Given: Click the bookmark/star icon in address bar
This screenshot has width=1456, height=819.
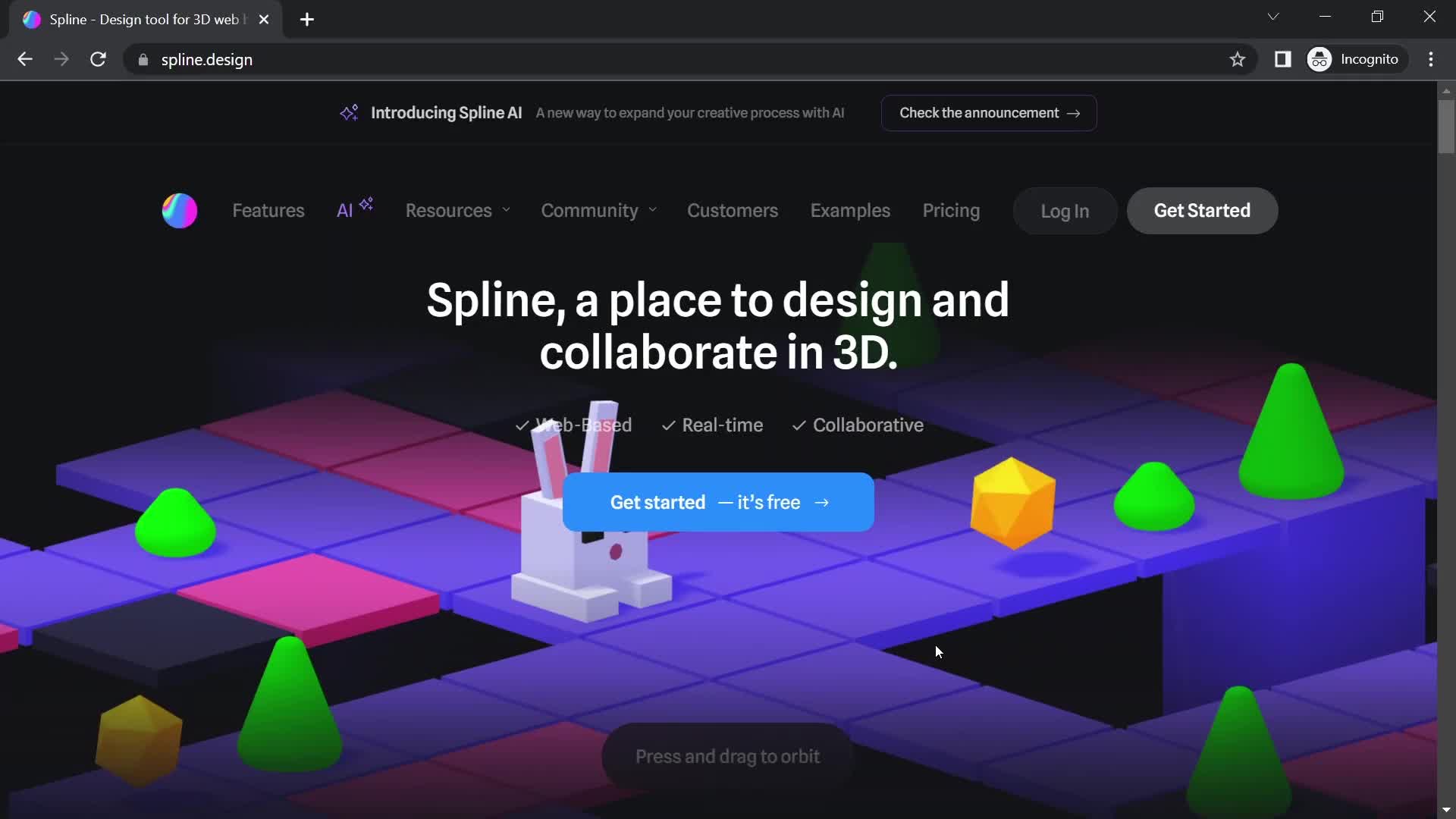Looking at the screenshot, I should (x=1237, y=59).
